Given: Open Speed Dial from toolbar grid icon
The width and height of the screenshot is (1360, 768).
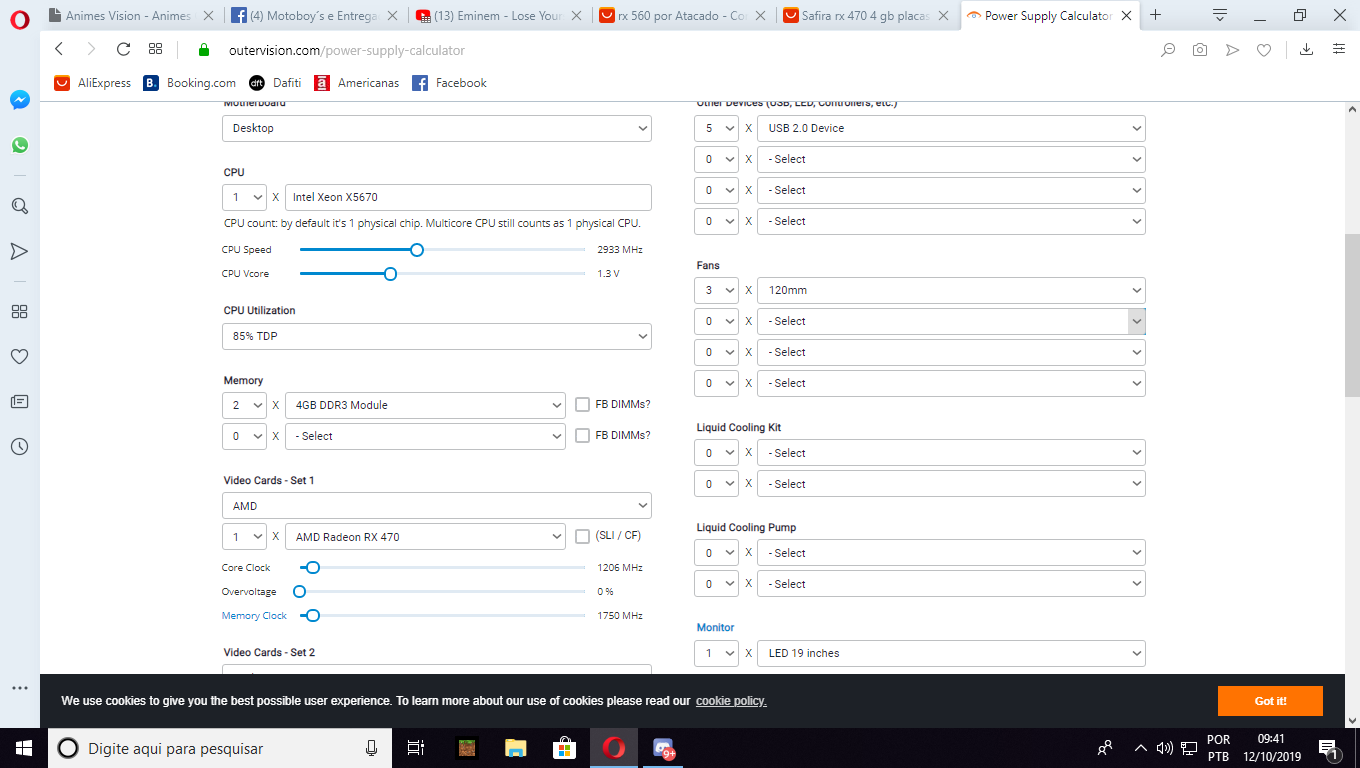Looking at the screenshot, I should [156, 50].
